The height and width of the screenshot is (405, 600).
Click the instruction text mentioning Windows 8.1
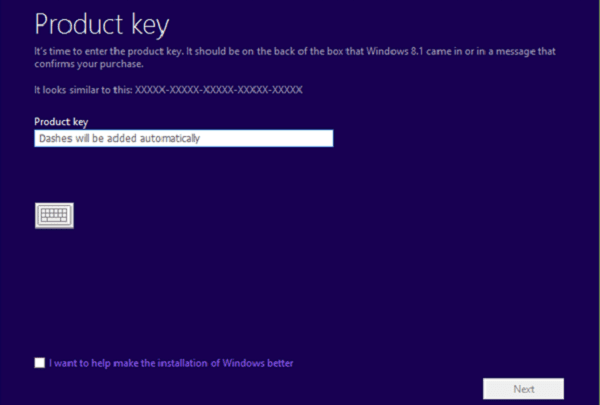point(295,57)
